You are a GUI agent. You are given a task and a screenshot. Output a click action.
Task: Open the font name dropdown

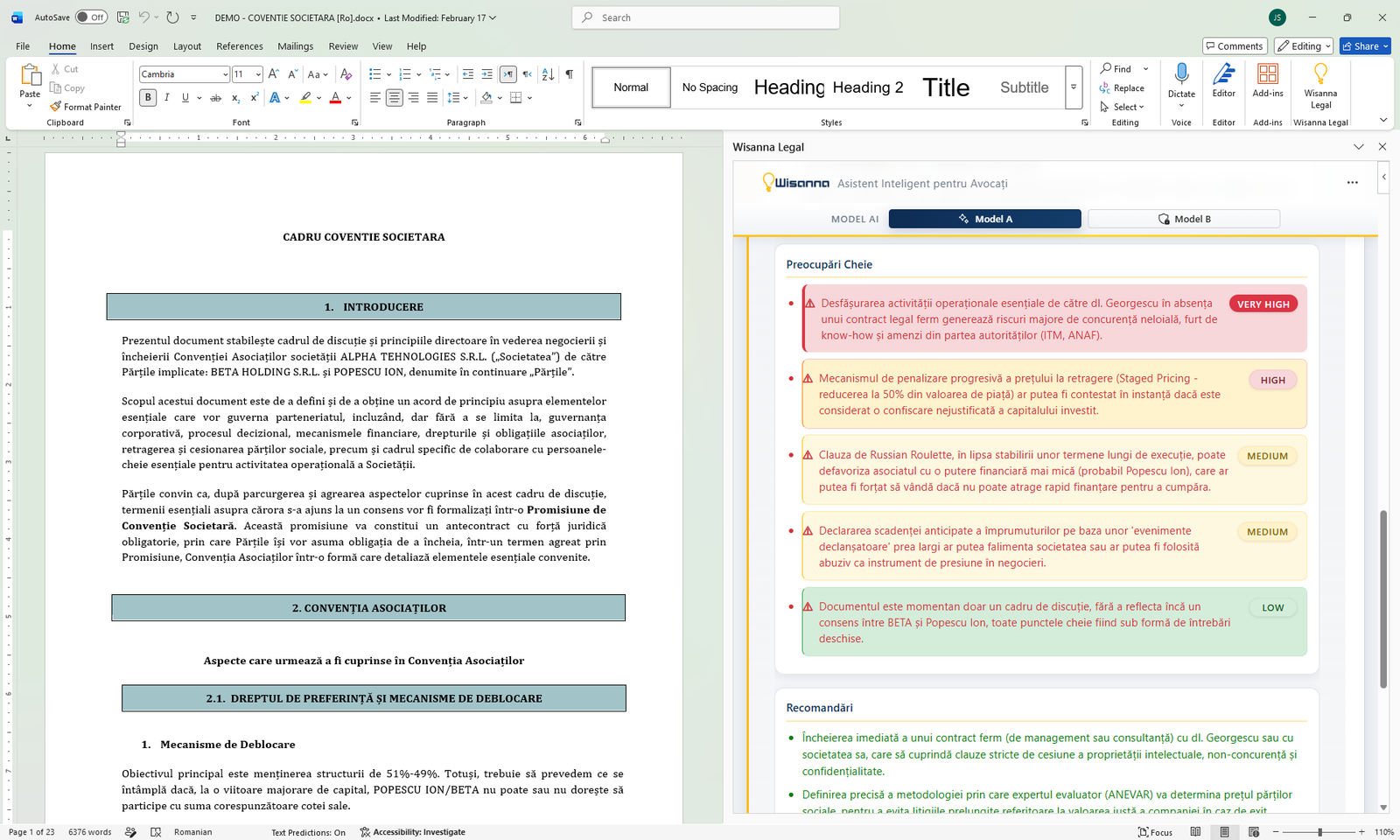tap(225, 74)
